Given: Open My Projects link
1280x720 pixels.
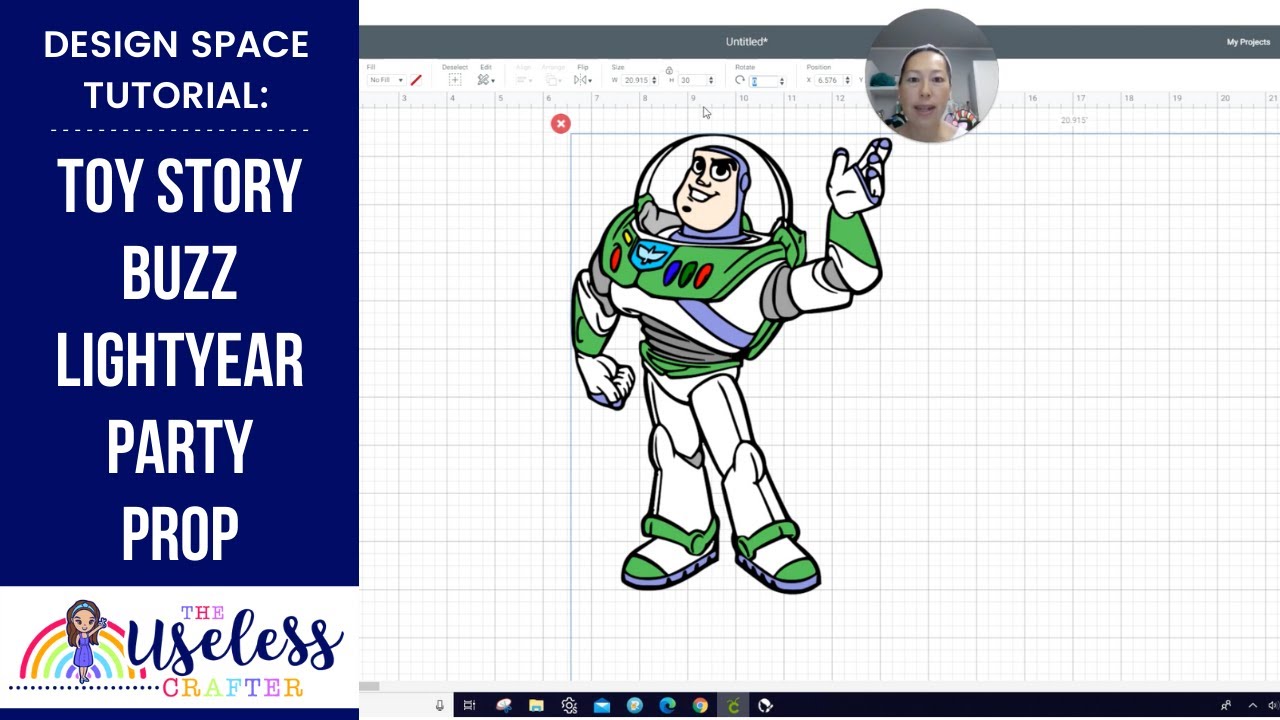Looking at the screenshot, I should pos(1248,42).
